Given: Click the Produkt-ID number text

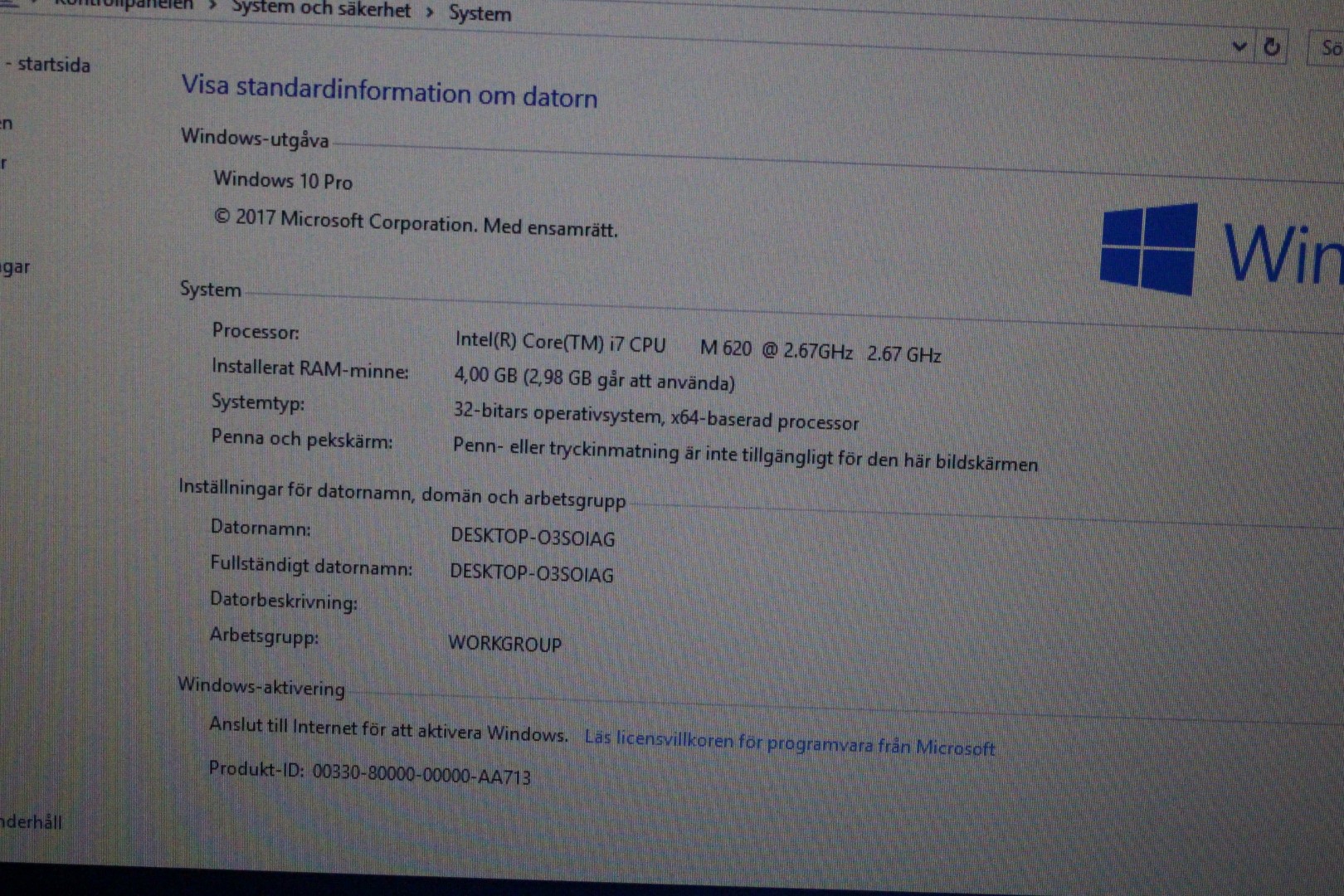Looking at the screenshot, I should point(421,776).
